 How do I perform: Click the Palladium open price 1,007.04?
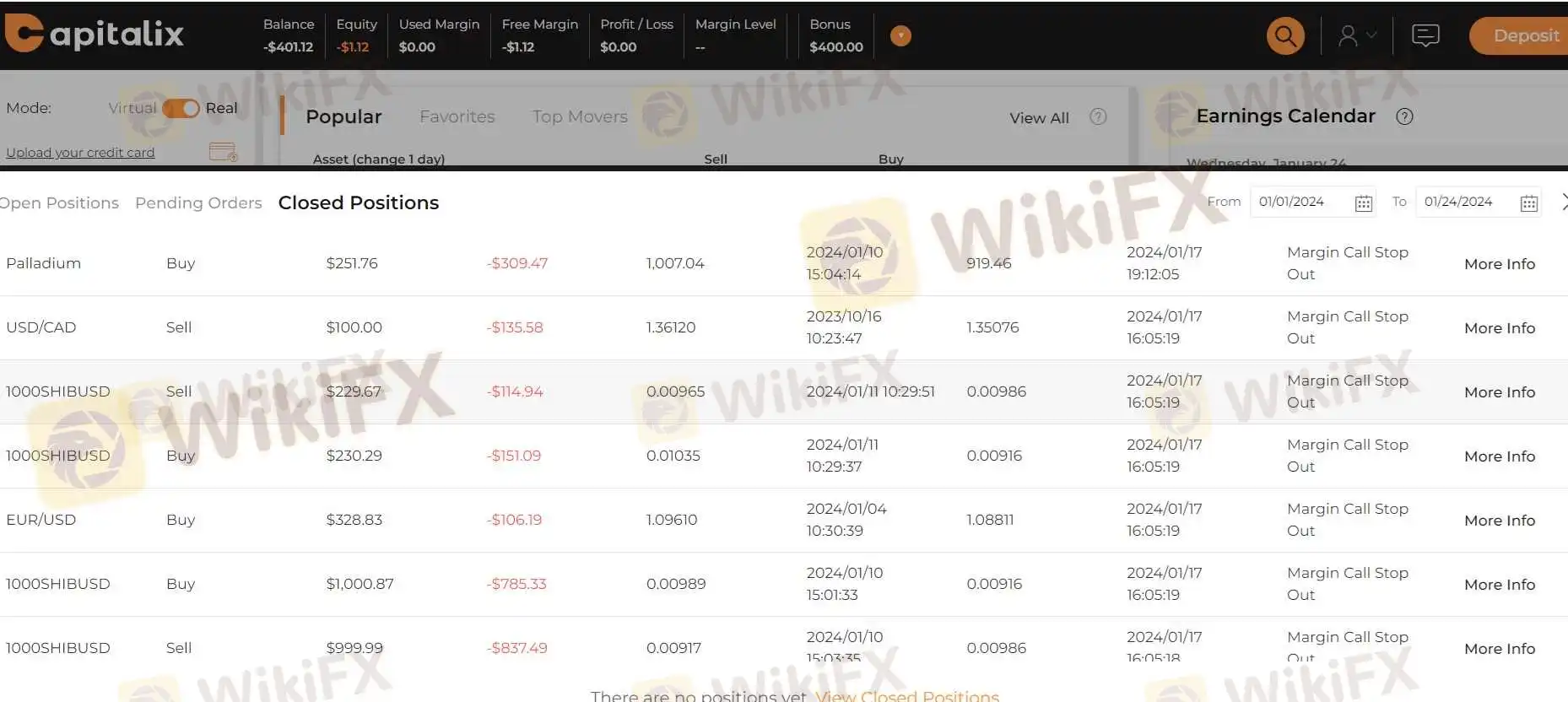(675, 263)
